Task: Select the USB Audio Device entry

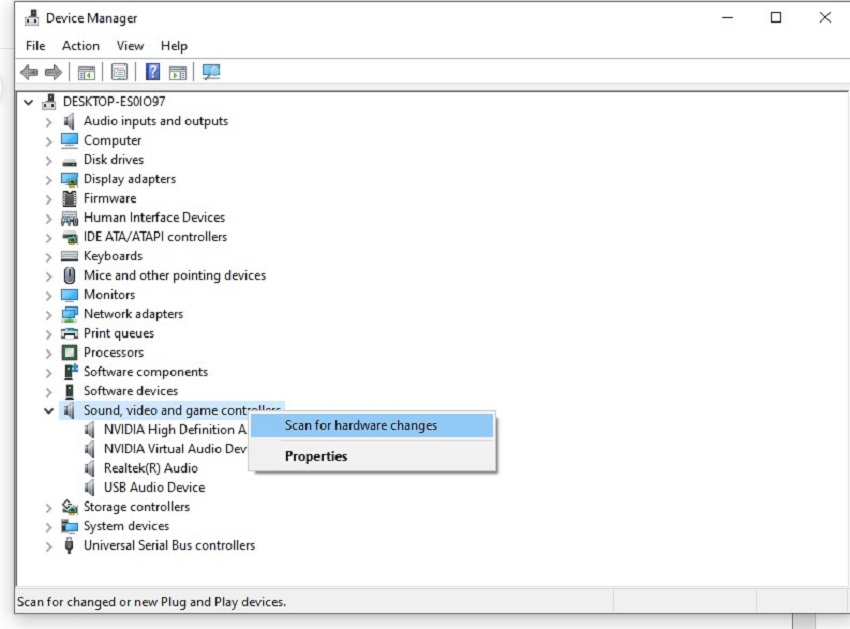Action: (154, 487)
